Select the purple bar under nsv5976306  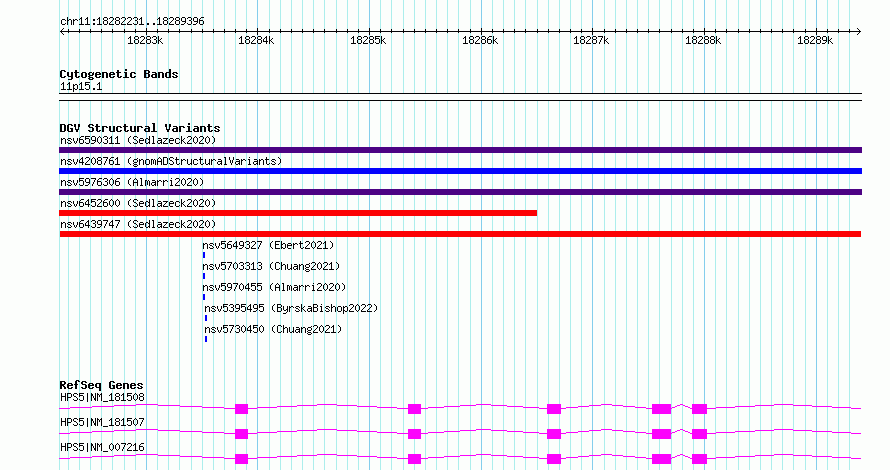click(x=460, y=192)
